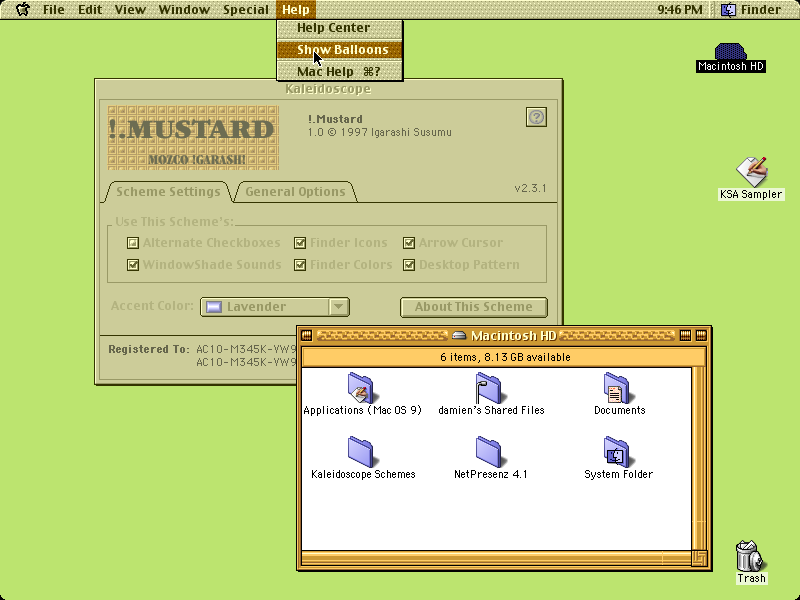Click the '1.0 © 1997 Igarashi Susumu' text
800x600 pixels.
tap(380, 133)
